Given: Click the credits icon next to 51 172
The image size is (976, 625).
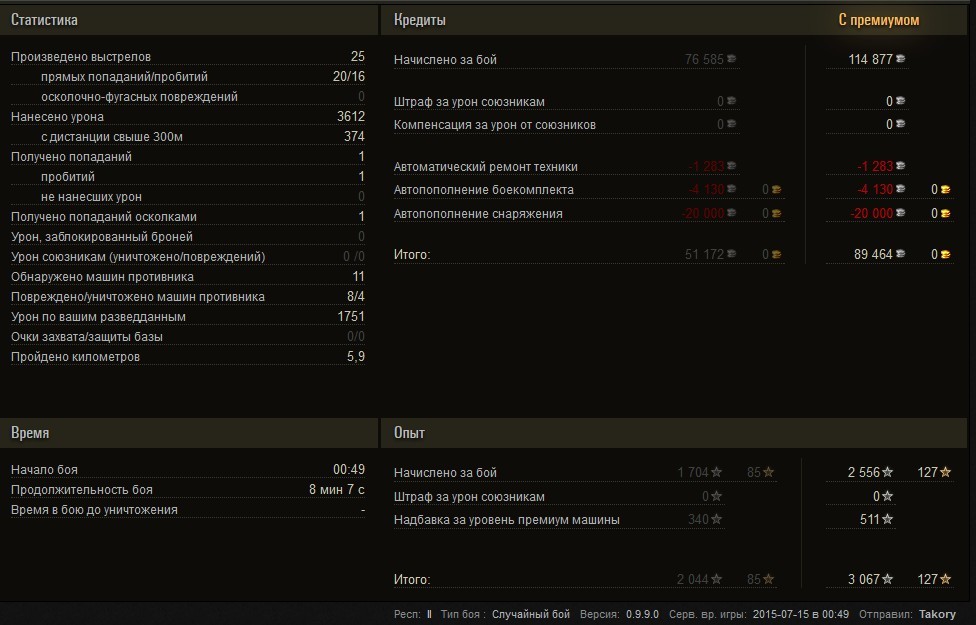Looking at the screenshot, I should [732, 254].
